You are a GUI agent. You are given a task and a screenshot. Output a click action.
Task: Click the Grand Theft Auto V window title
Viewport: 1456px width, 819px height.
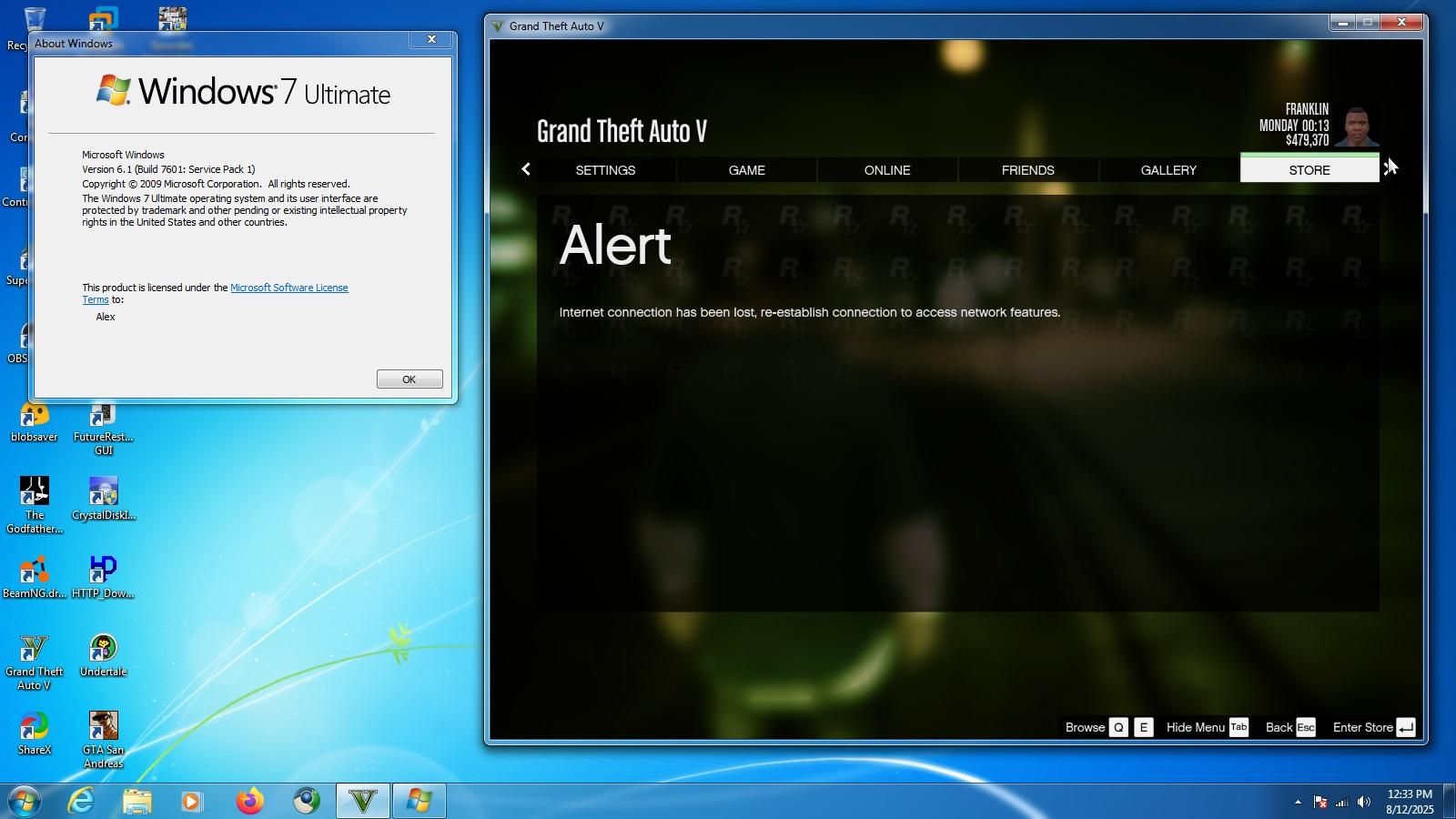[556, 25]
